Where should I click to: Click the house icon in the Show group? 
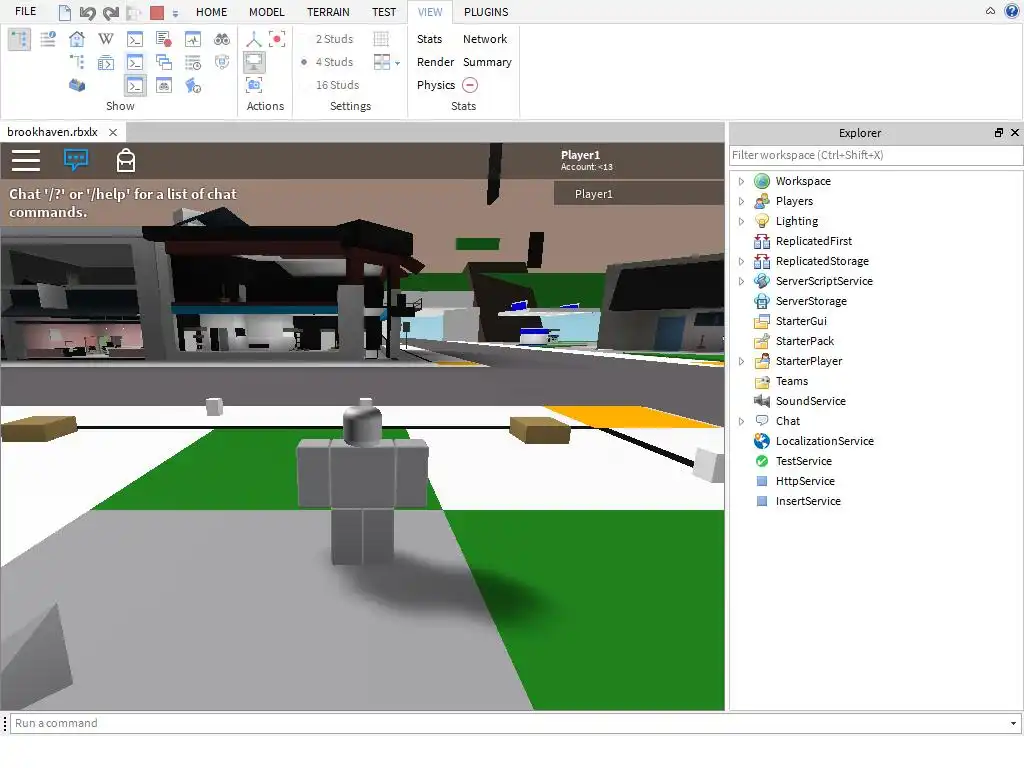tap(77, 39)
